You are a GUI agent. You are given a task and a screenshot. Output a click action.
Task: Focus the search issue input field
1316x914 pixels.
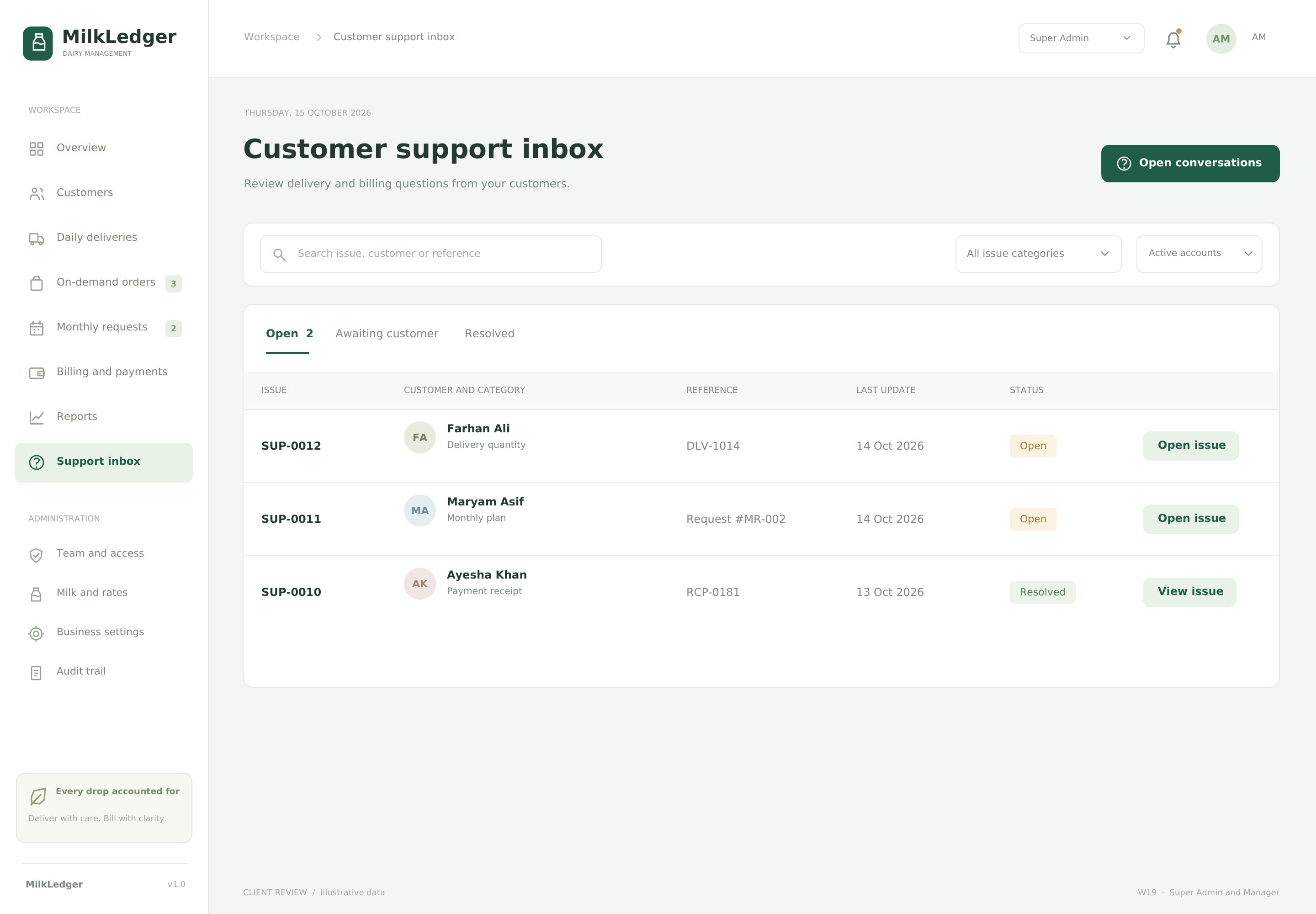click(x=430, y=254)
